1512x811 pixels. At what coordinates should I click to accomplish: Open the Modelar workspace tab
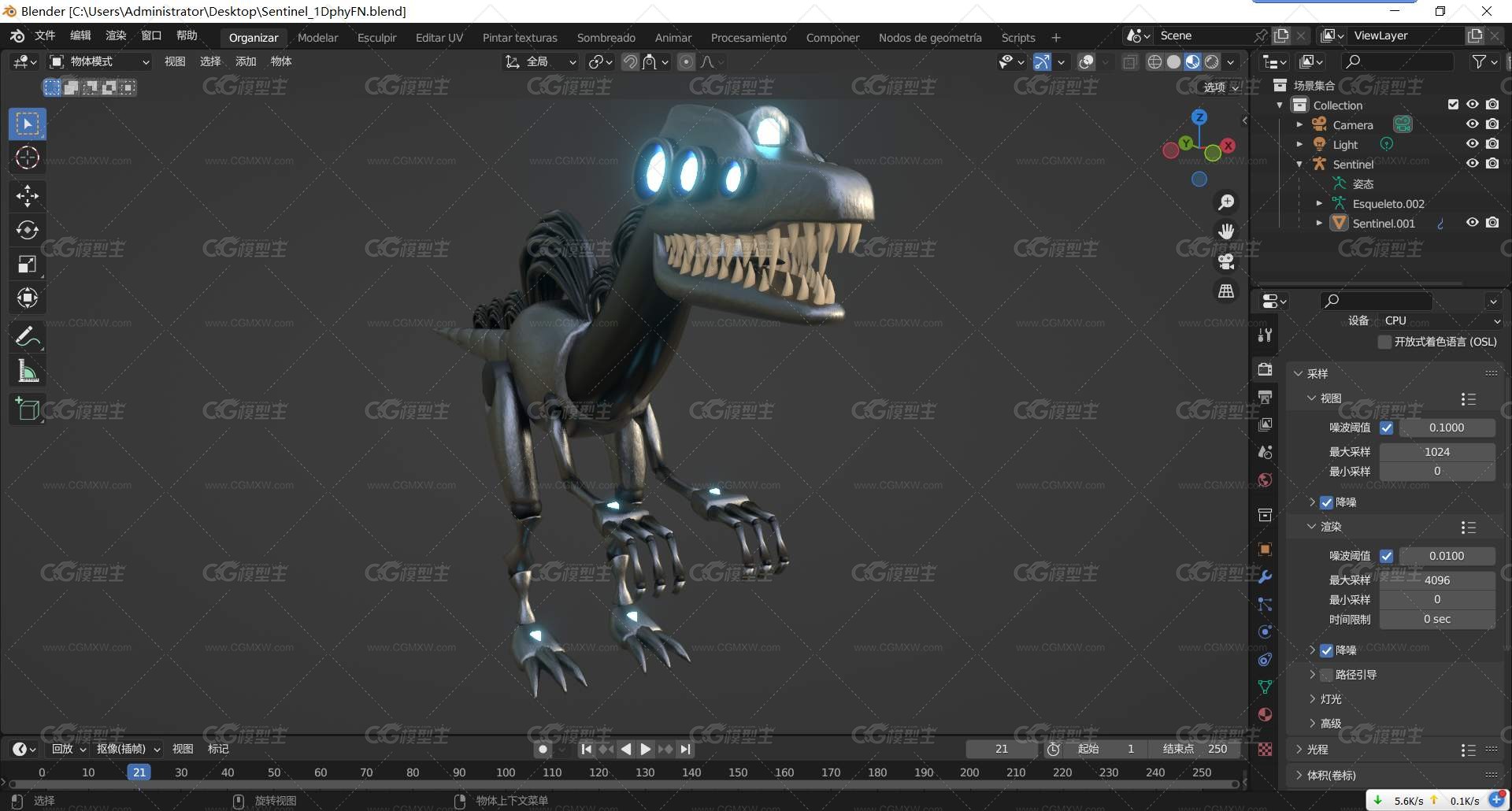click(317, 37)
